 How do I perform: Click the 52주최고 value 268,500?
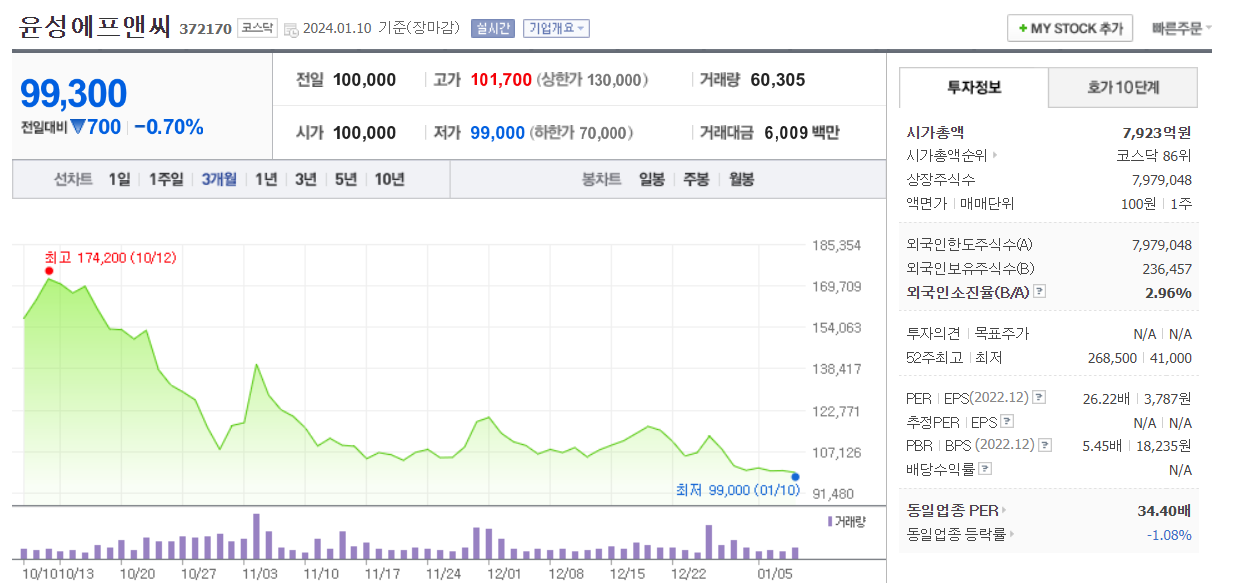[1112, 358]
